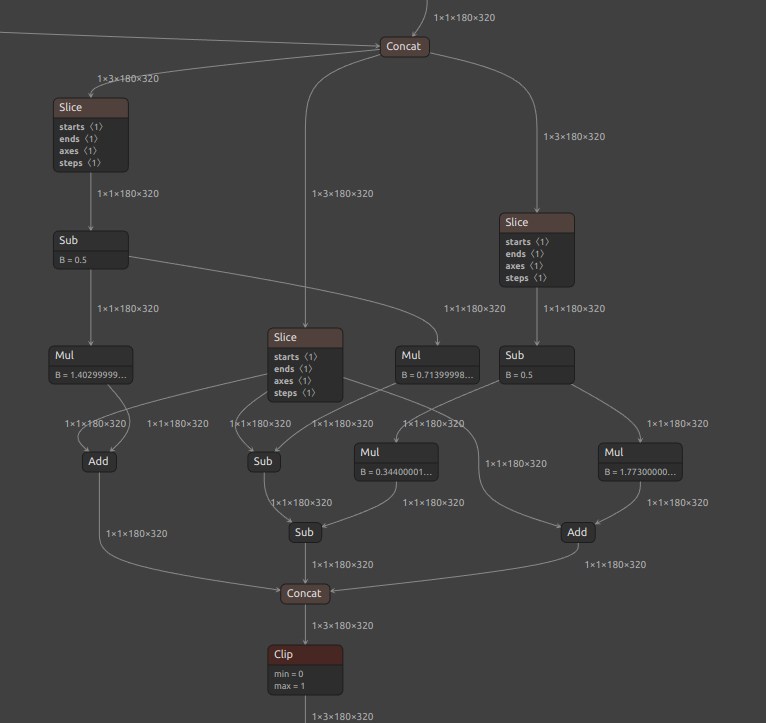Click 'B = 0.5' in the left Sub node
766x723 pixels.
[x=73, y=260]
